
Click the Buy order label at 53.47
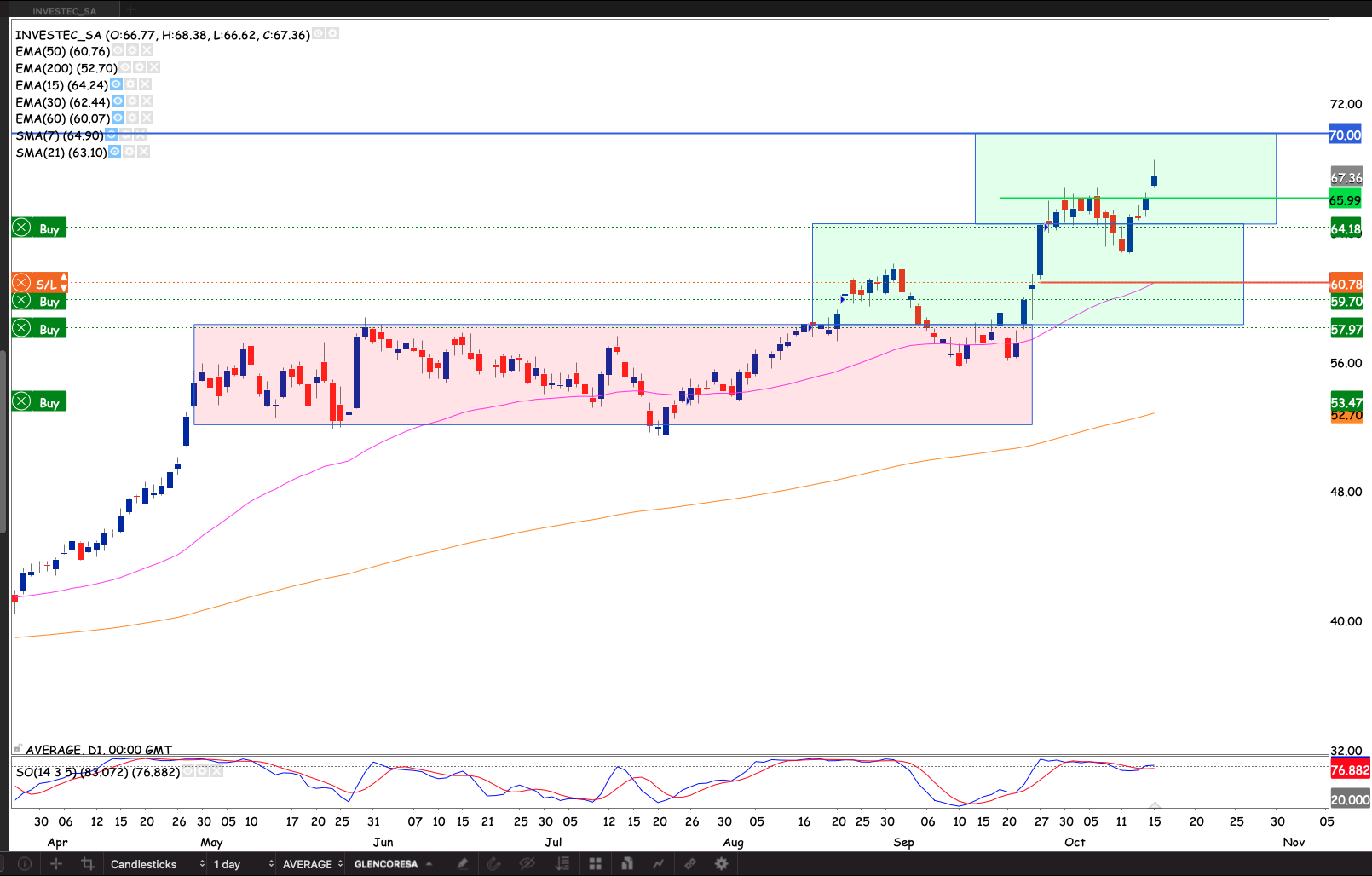(x=49, y=402)
